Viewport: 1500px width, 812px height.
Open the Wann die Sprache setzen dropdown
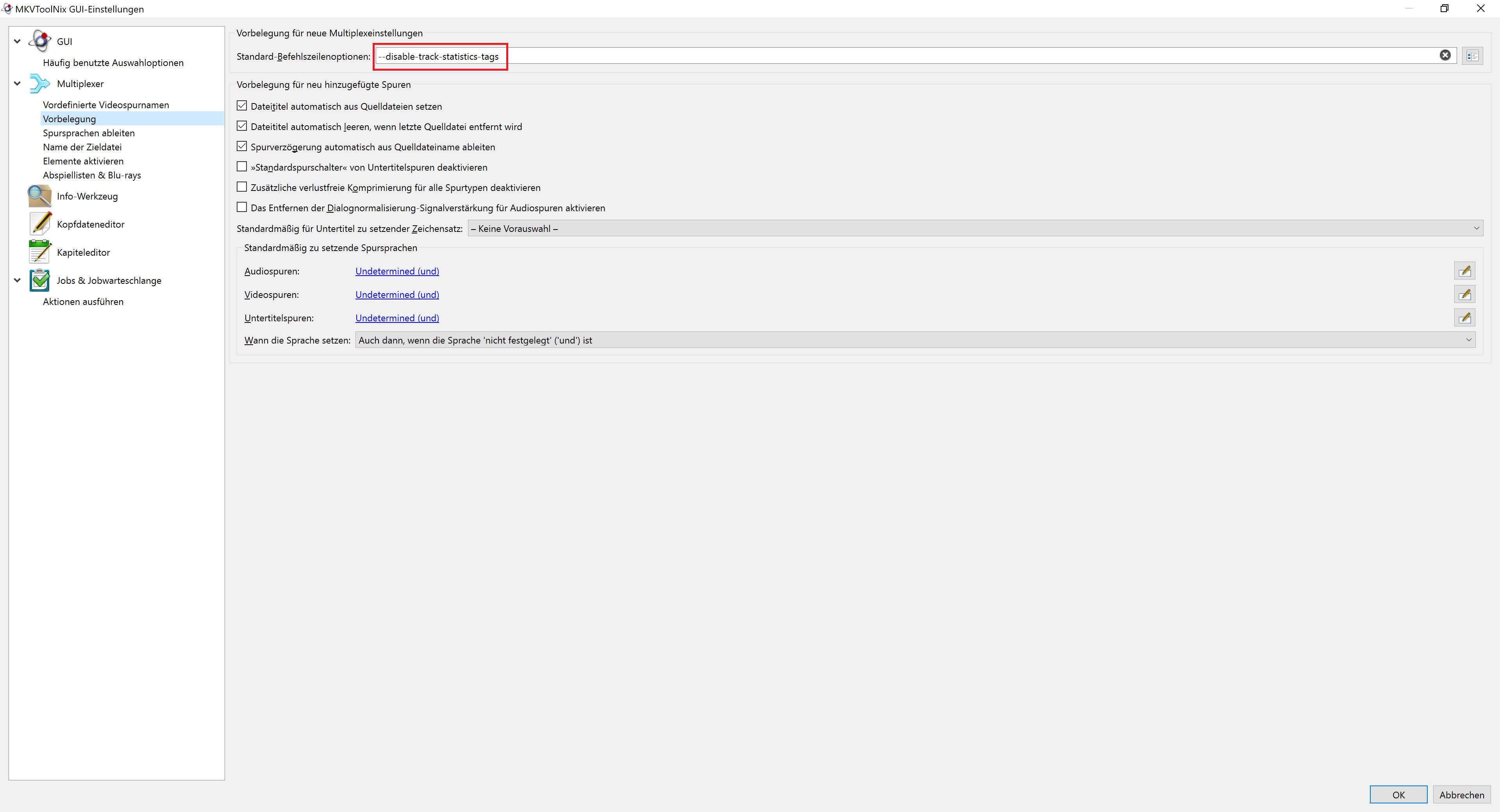915,340
